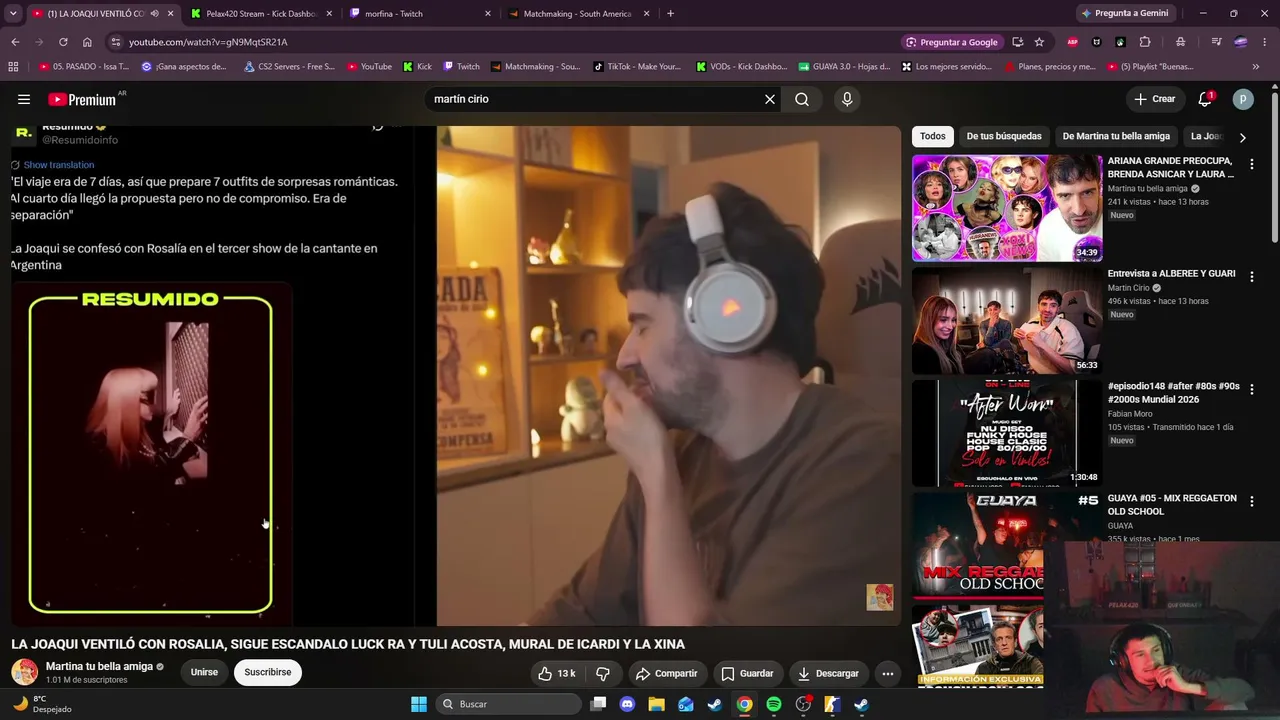Open more actions for the video

click(887, 673)
